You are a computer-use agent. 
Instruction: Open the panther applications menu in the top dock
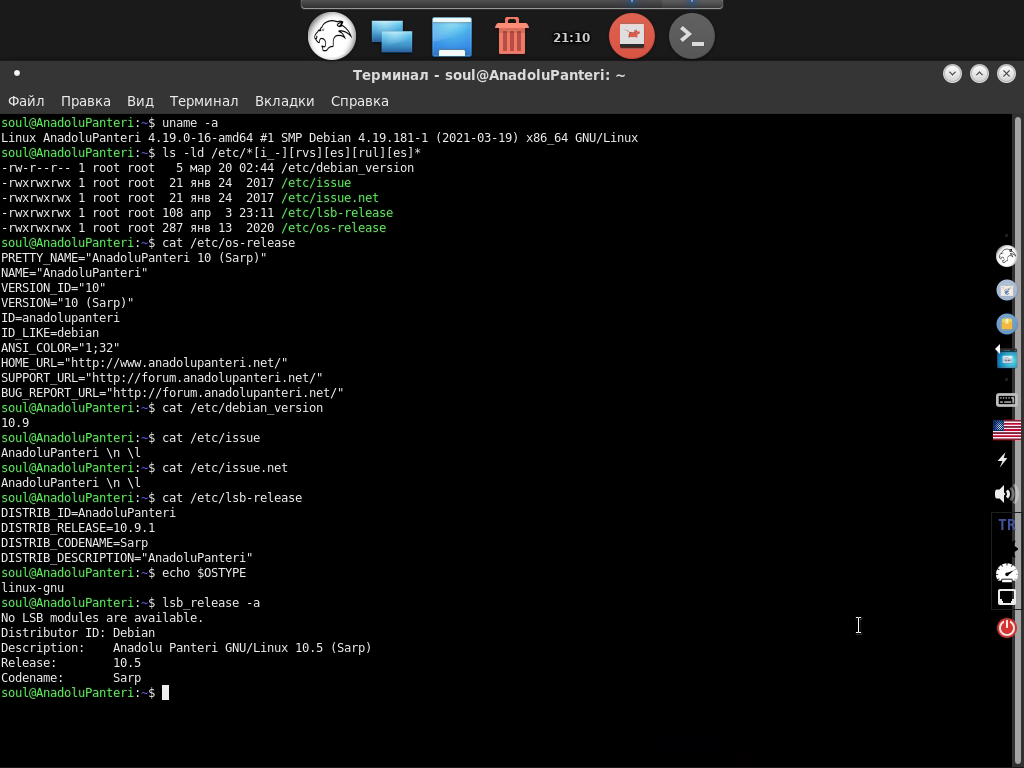click(x=332, y=37)
